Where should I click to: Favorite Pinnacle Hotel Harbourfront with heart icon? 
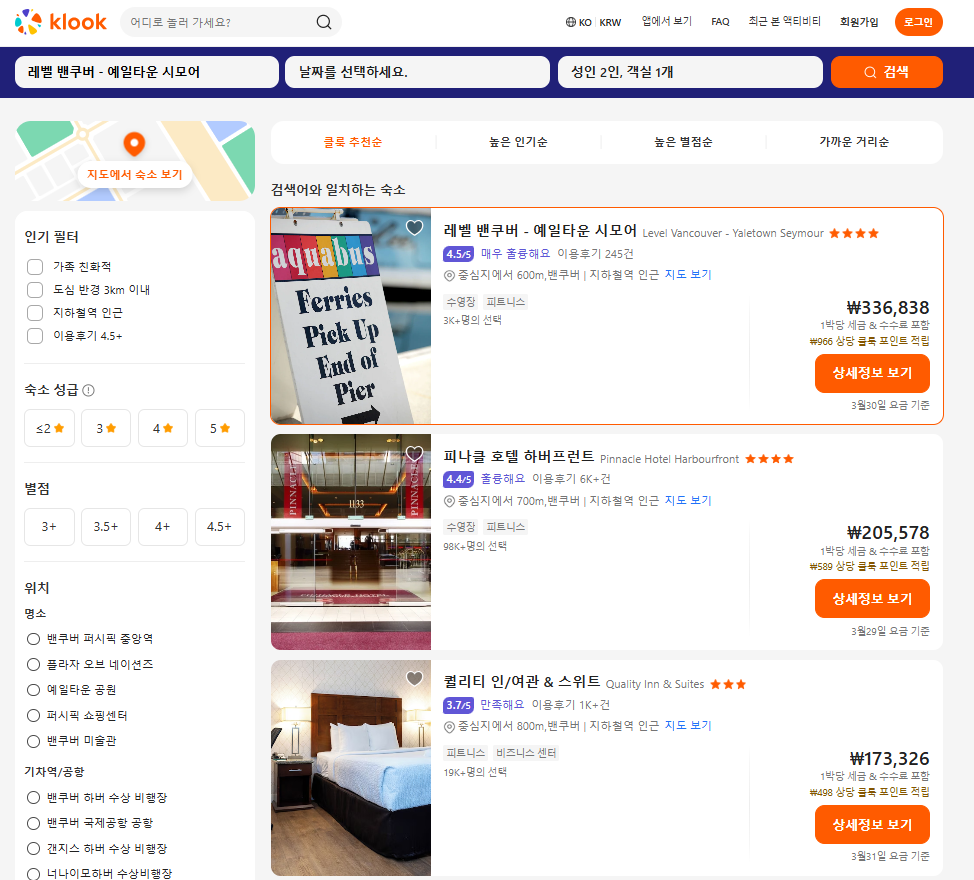point(414,453)
